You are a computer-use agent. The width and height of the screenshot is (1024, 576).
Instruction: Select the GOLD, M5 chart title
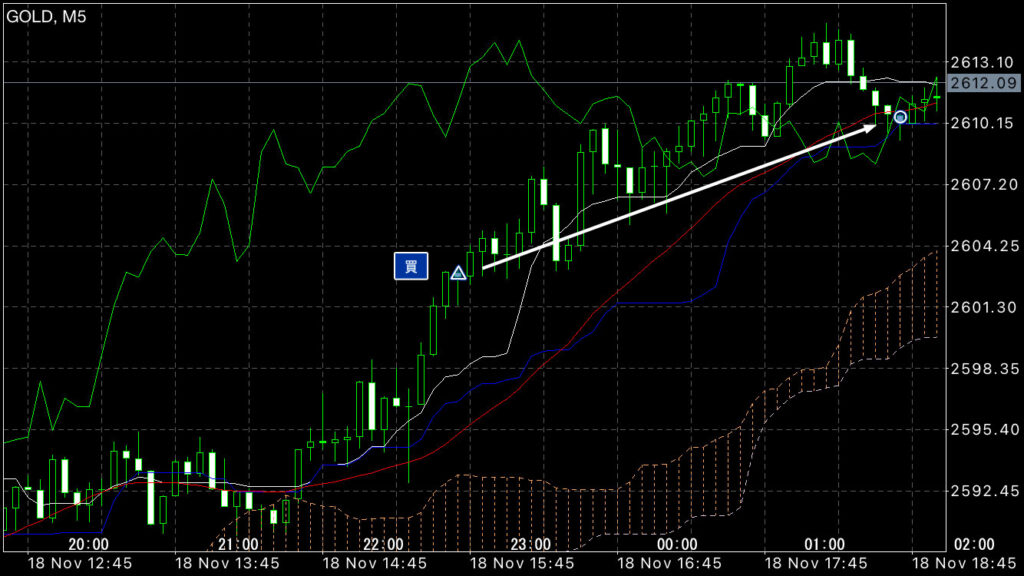46,16
